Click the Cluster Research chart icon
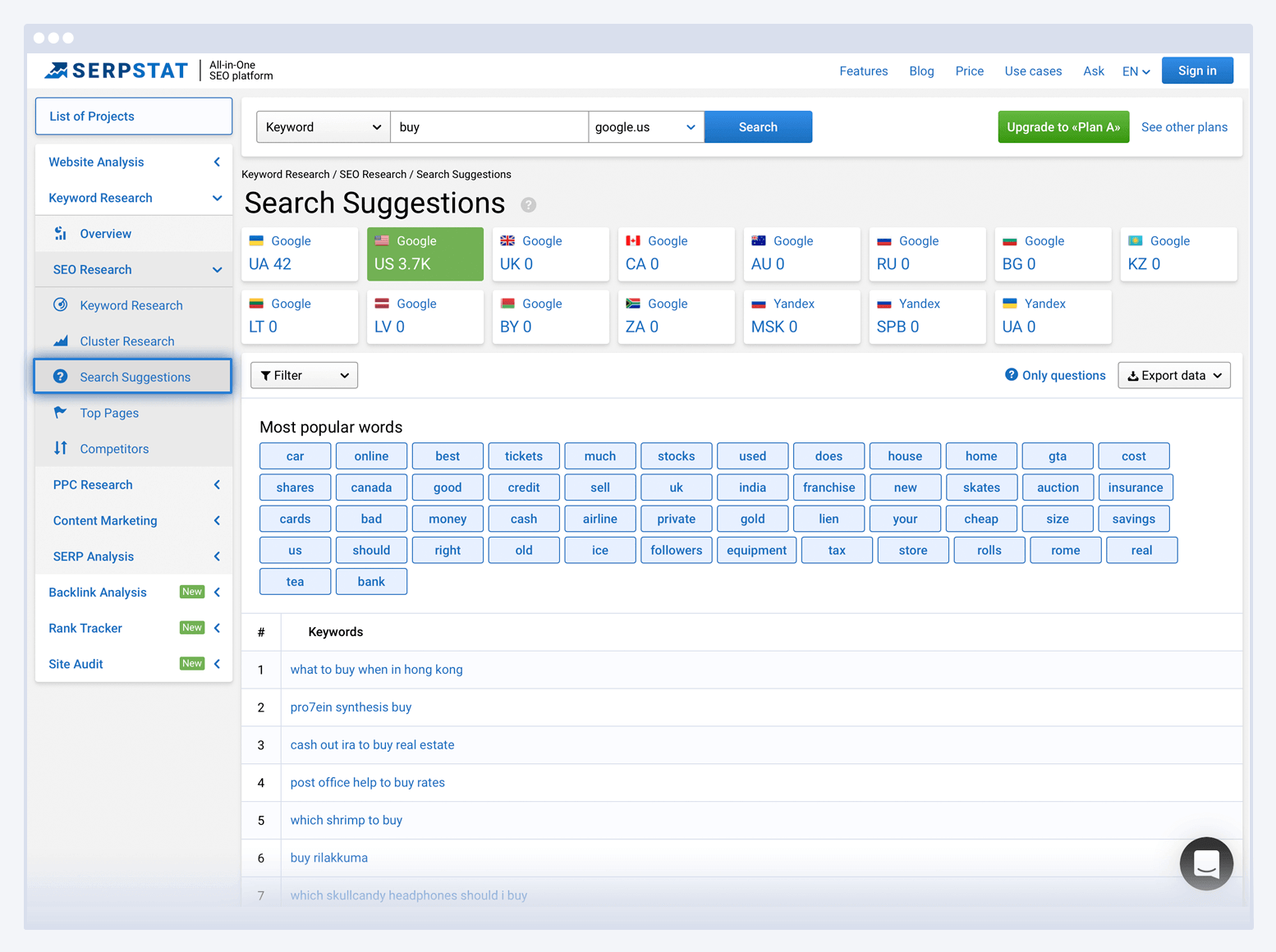The height and width of the screenshot is (952, 1276). point(61,341)
